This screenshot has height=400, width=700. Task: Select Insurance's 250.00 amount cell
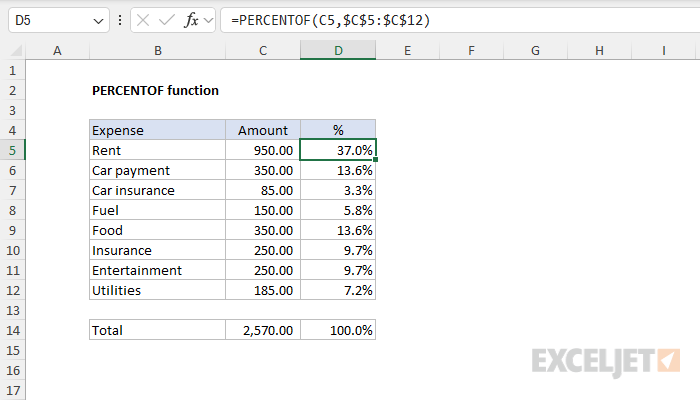point(263,250)
